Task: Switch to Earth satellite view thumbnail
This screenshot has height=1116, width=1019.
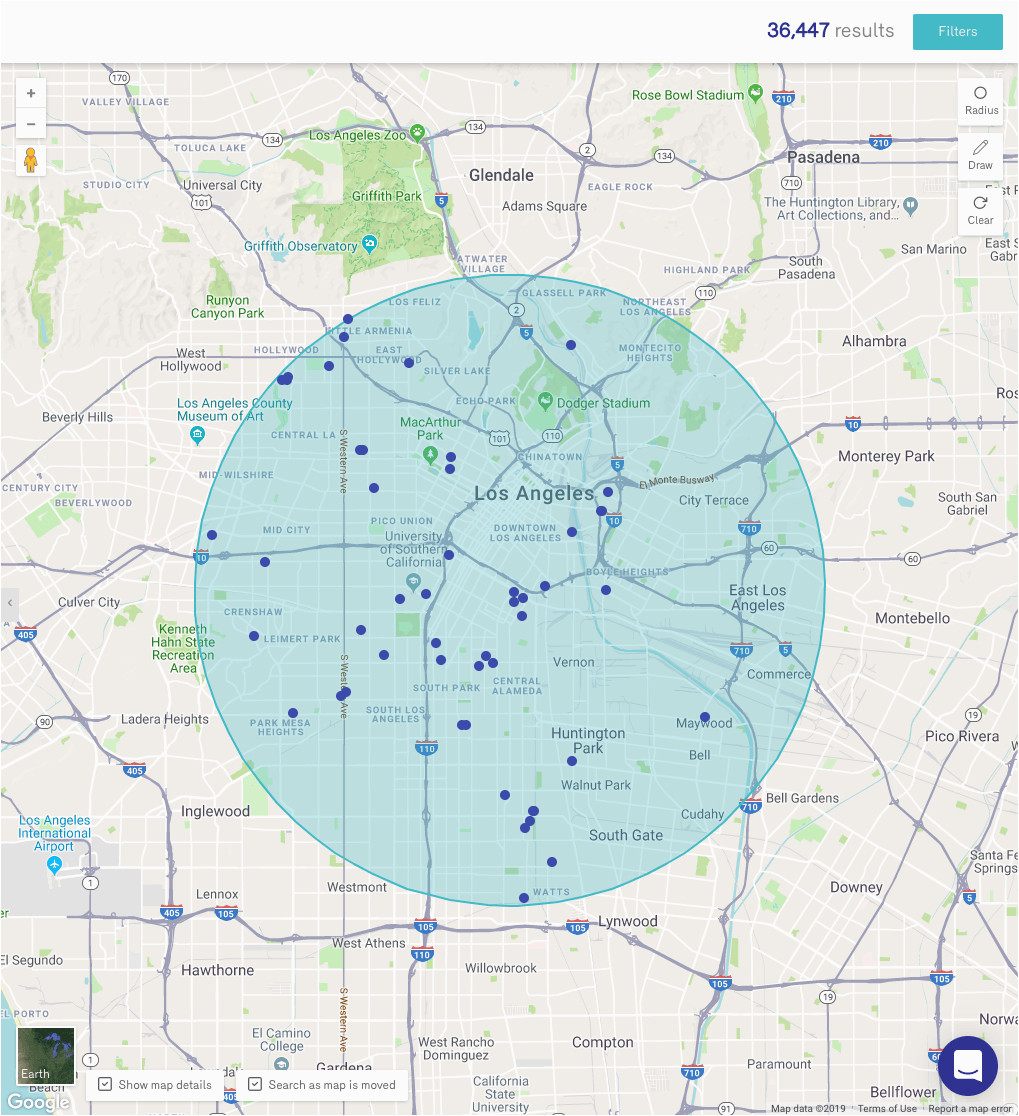Action: click(x=46, y=1056)
